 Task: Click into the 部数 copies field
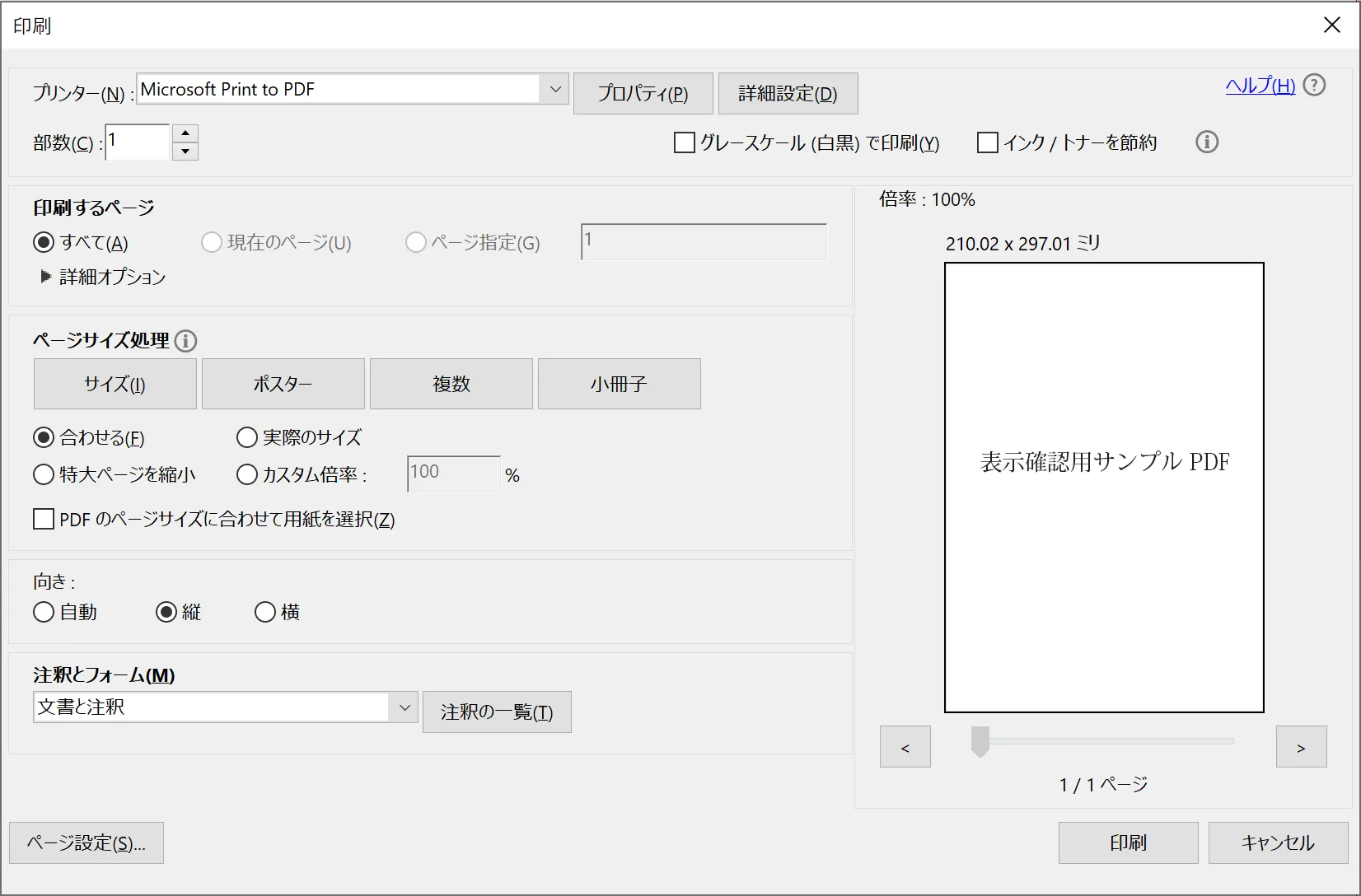[x=138, y=142]
